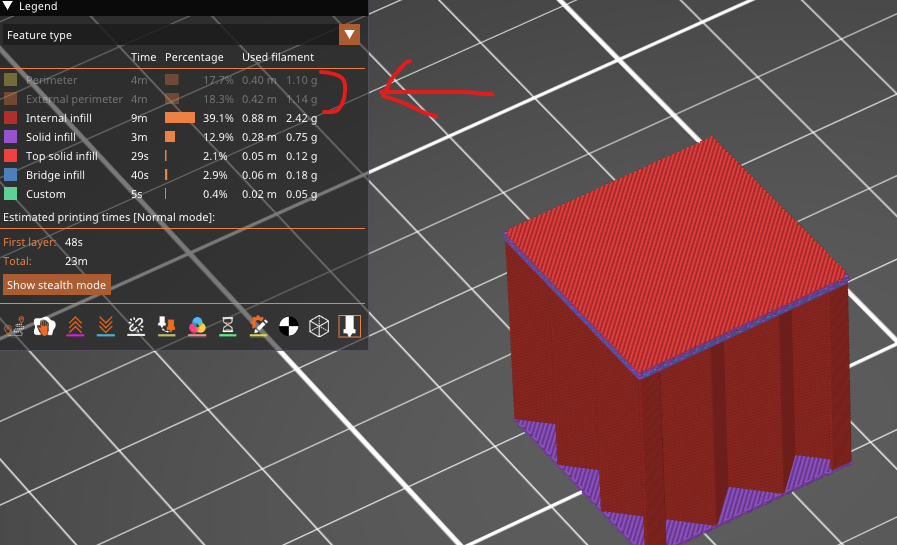
Task: Click the Bridge infill blue swatch
Action: click(10, 174)
